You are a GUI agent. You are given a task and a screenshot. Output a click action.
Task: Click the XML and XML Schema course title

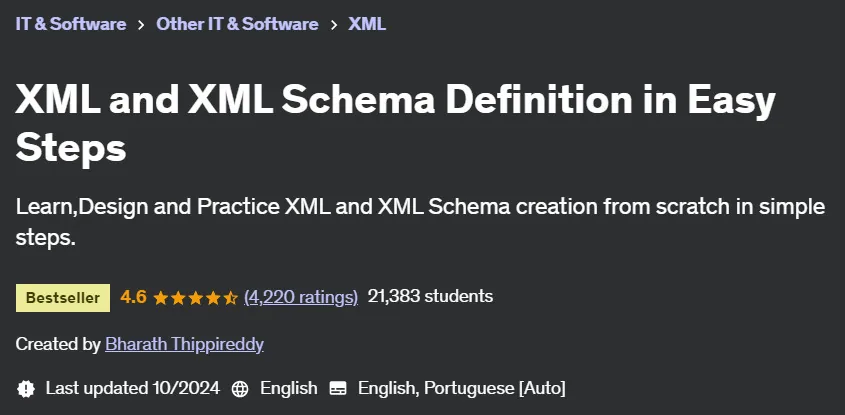[395, 124]
